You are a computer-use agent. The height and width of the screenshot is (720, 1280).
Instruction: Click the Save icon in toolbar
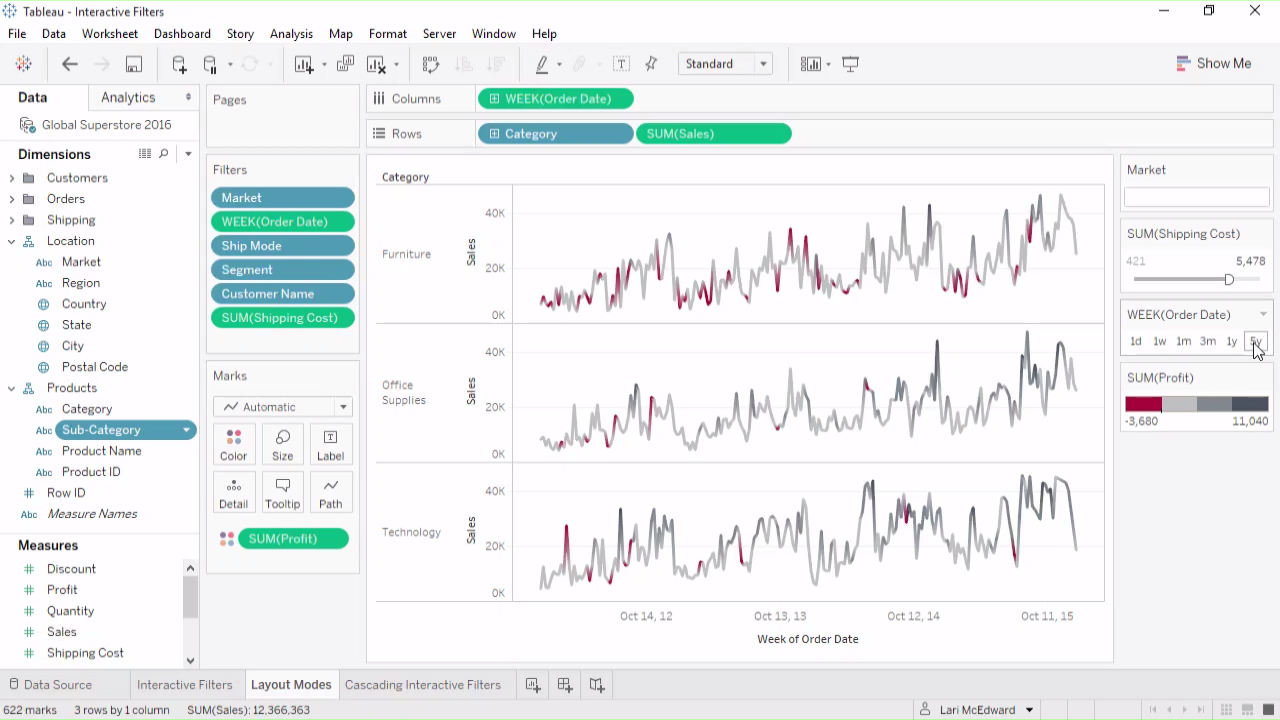tap(133, 64)
